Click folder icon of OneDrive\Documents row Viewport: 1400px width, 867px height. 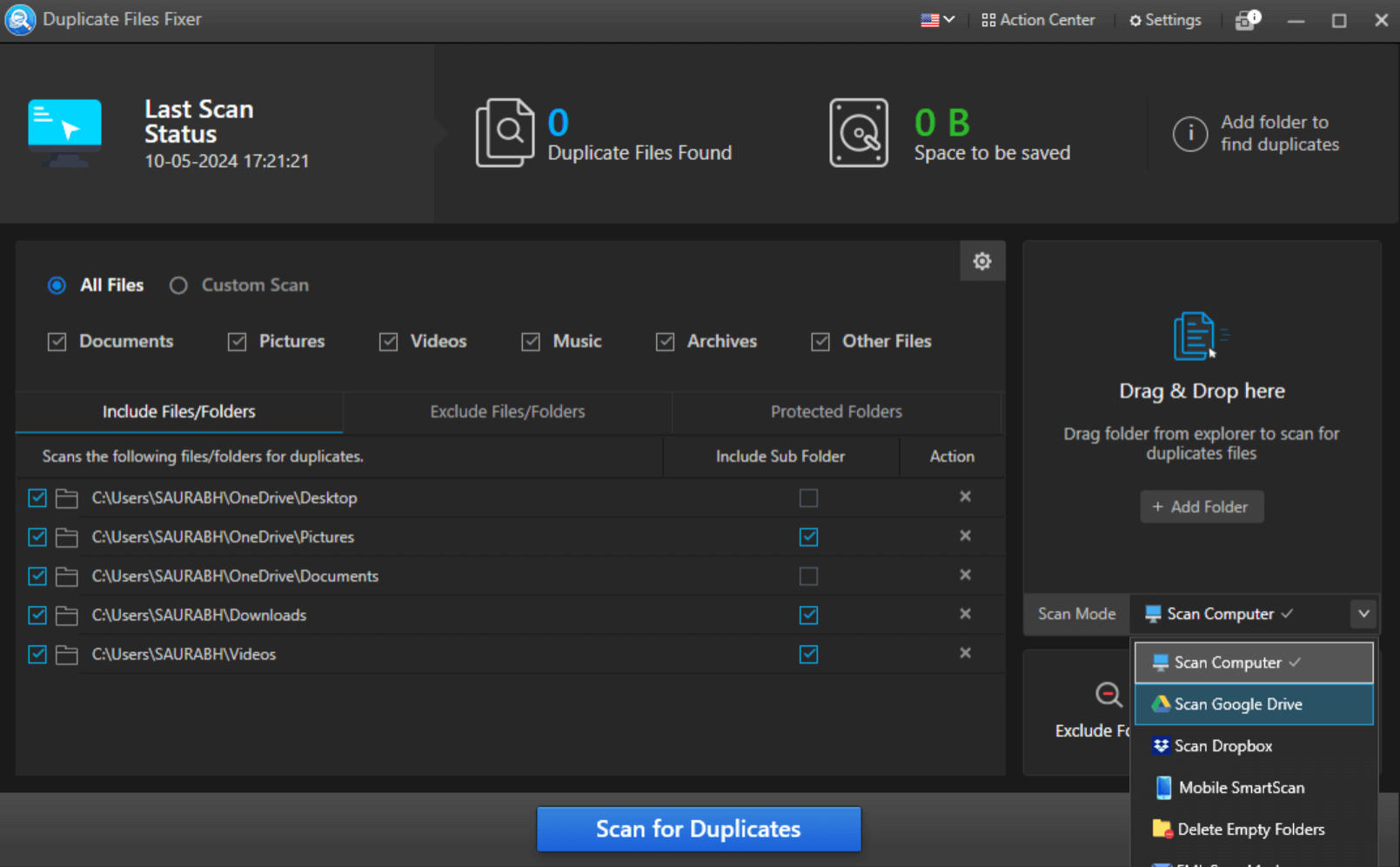[x=67, y=577]
